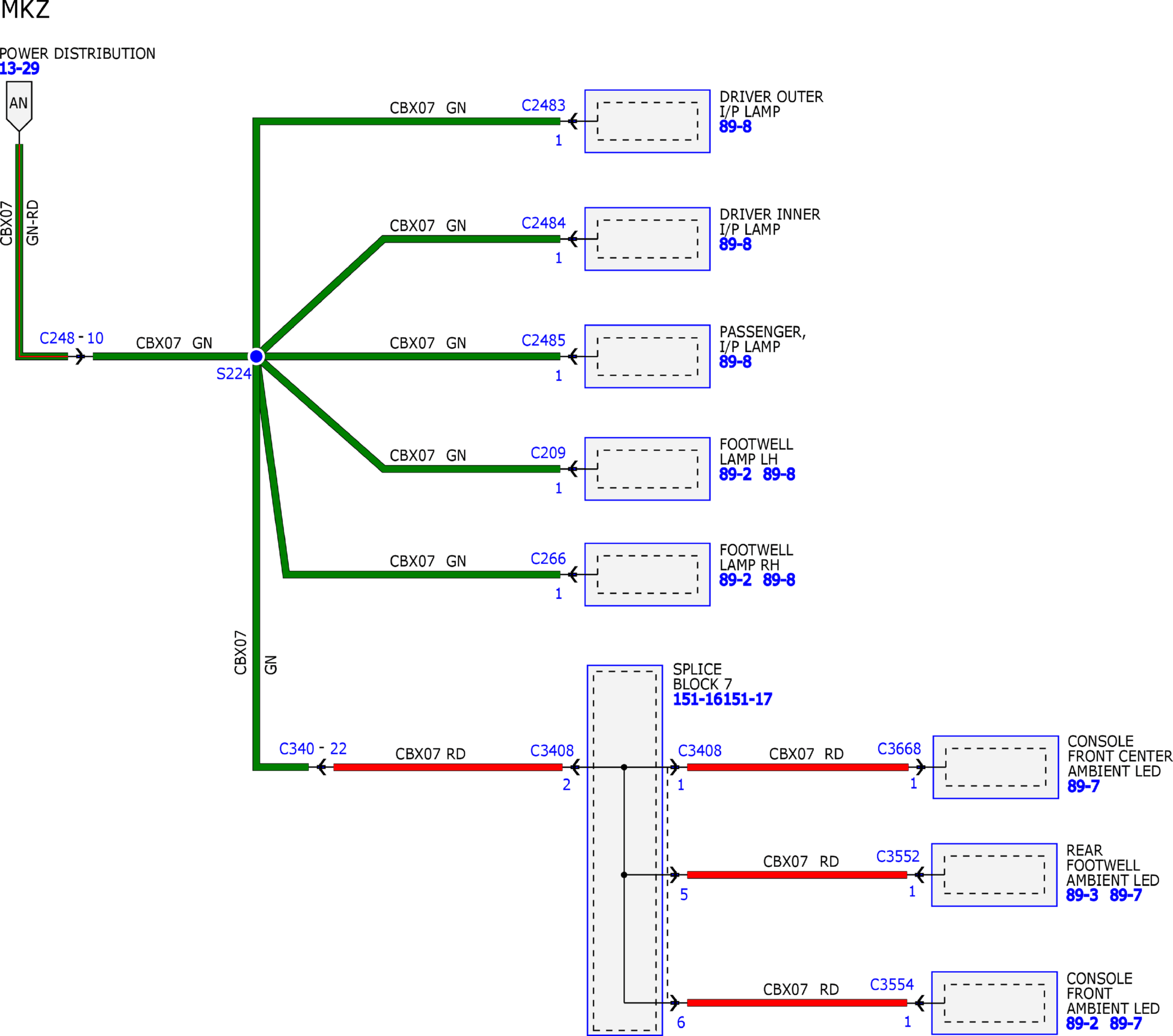Open 89-7 link for Rear Footwell Ambient LED
Viewport: 1173px width, 1036px height.
pyautogui.click(x=1126, y=895)
